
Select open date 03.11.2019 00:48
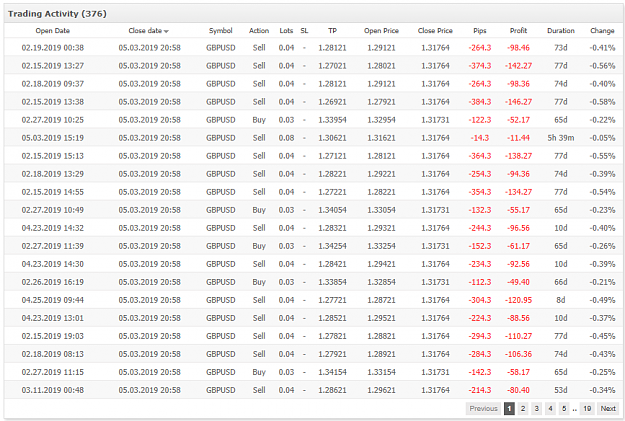(53, 390)
